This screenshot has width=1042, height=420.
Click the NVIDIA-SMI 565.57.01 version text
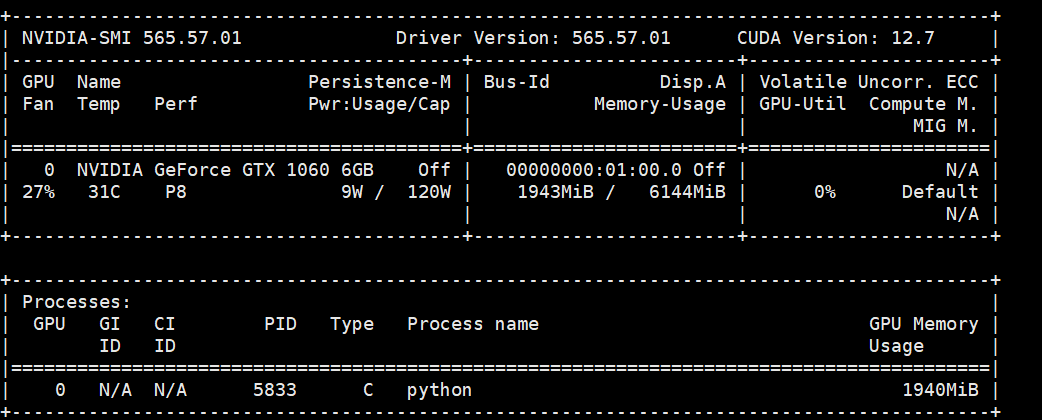pyautogui.click(x=131, y=39)
